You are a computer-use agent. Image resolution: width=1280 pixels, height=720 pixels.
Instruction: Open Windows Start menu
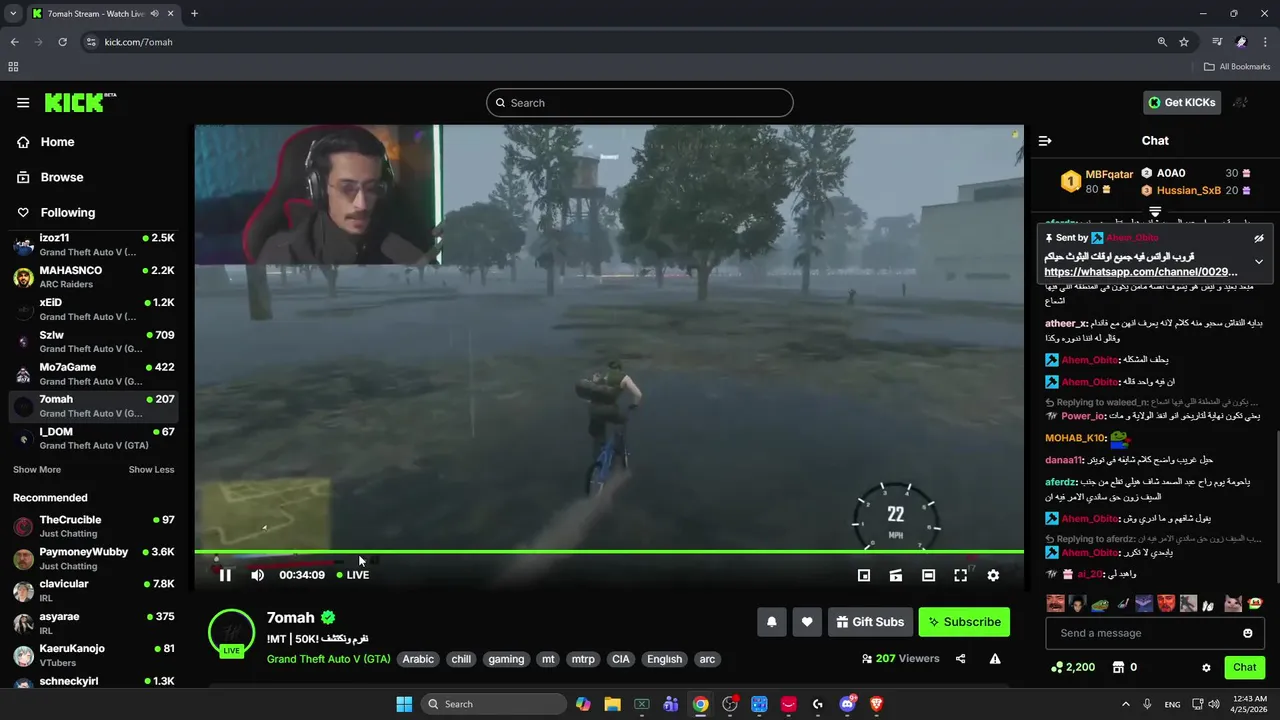(x=404, y=704)
